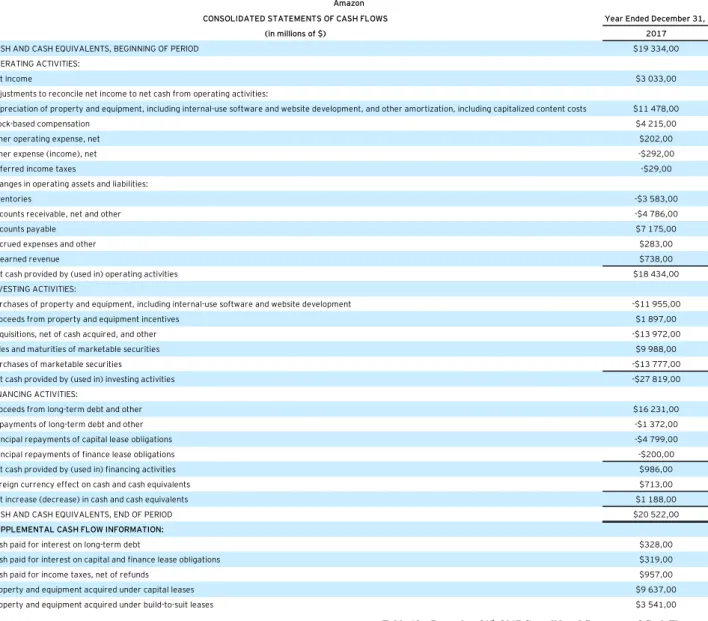The image size is (708, 621).
Task: Click 'NANCING ACTIVITIES:' section label
Action: [x=39, y=394]
